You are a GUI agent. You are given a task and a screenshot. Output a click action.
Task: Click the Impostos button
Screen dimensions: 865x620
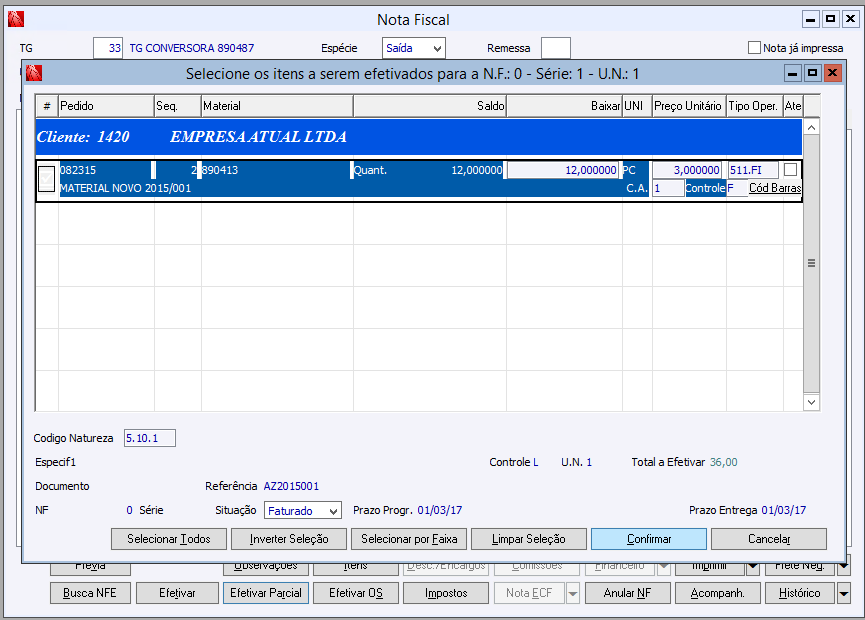click(446, 593)
